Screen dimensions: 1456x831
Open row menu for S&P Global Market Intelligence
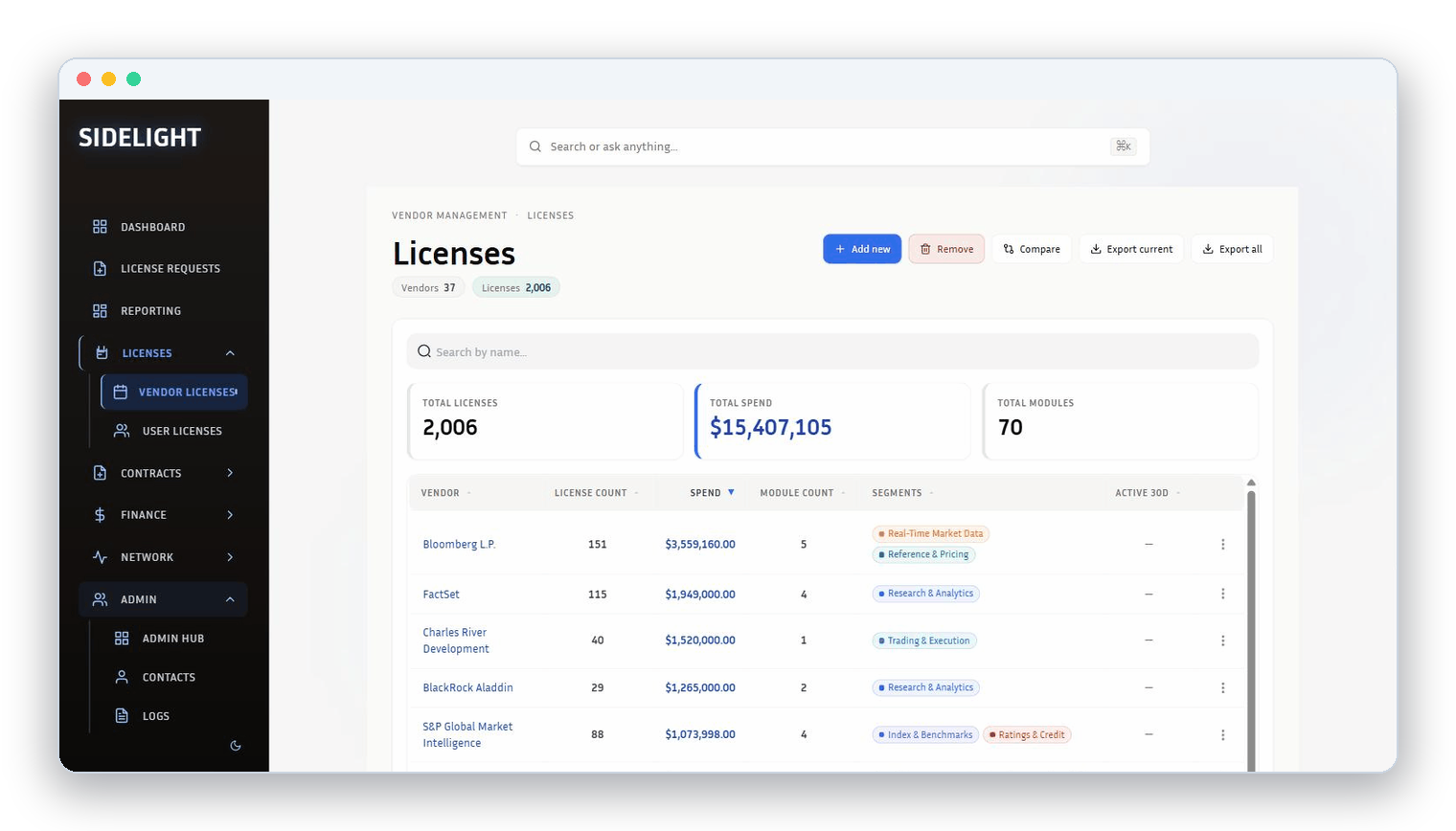(1223, 734)
